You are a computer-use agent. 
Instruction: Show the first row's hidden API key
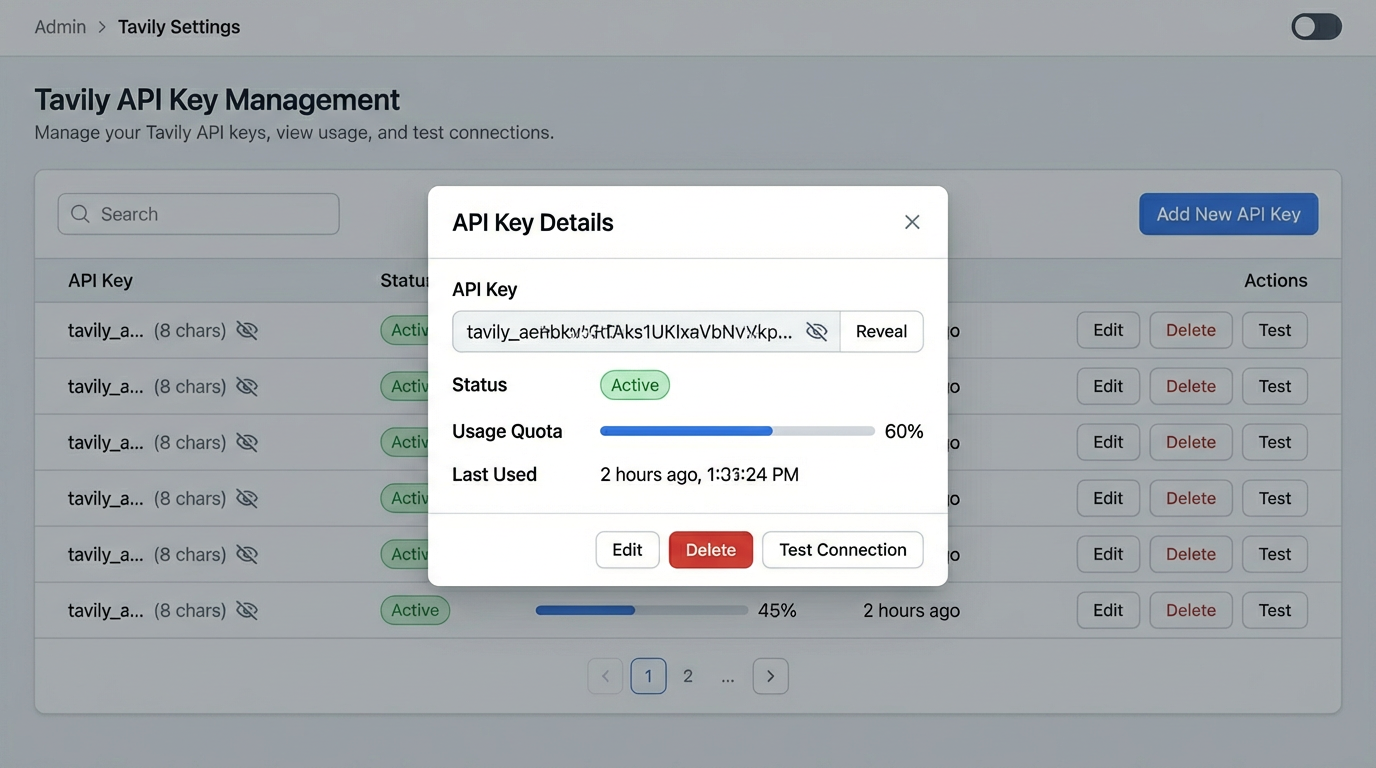click(247, 330)
